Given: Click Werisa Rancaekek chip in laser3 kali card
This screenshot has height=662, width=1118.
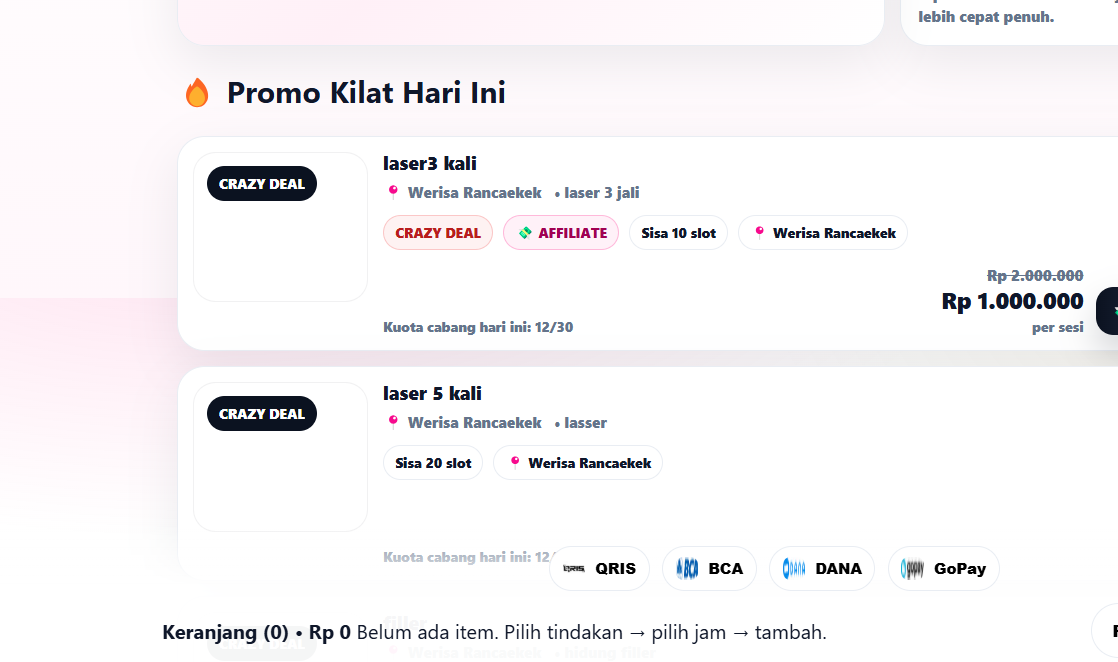Looking at the screenshot, I should [823, 233].
